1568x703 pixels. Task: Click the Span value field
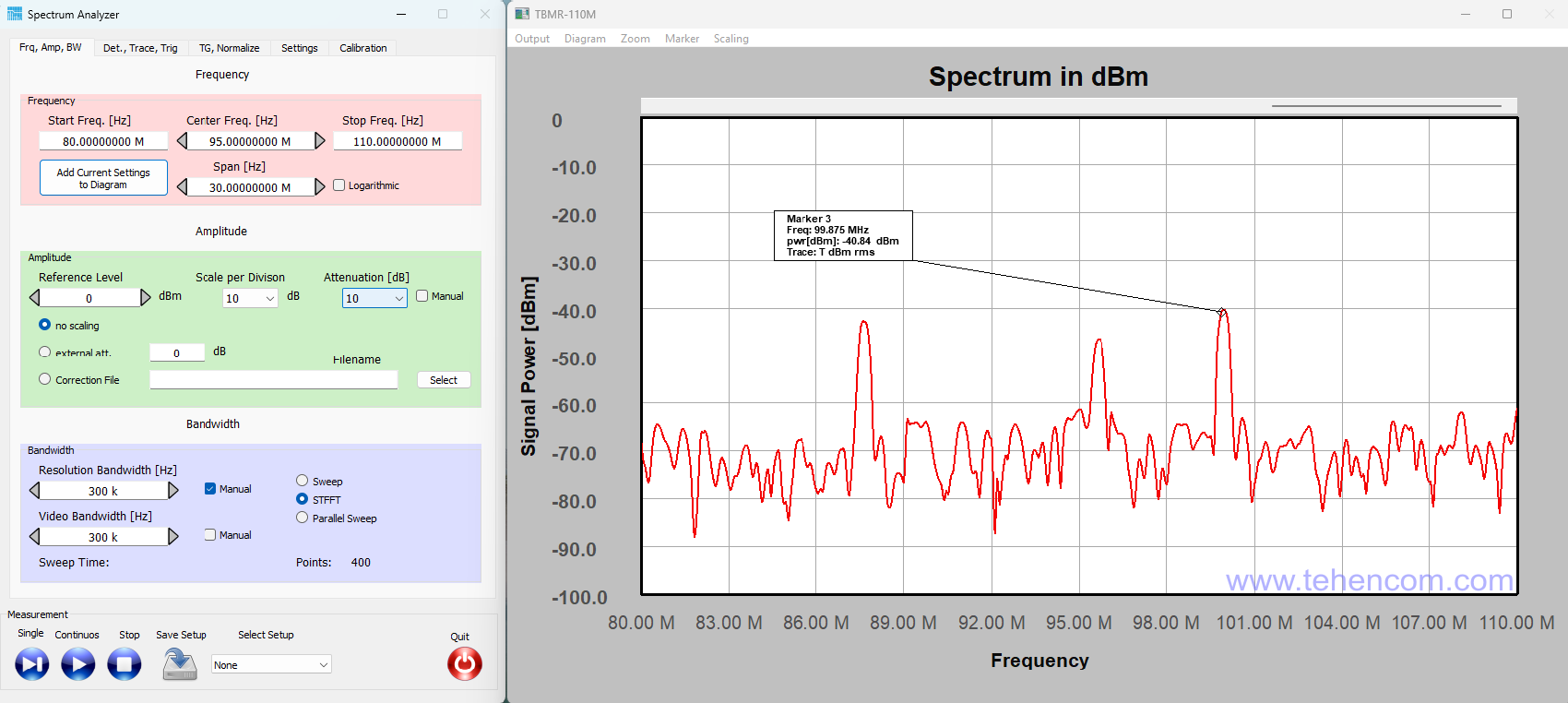tap(250, 186)
